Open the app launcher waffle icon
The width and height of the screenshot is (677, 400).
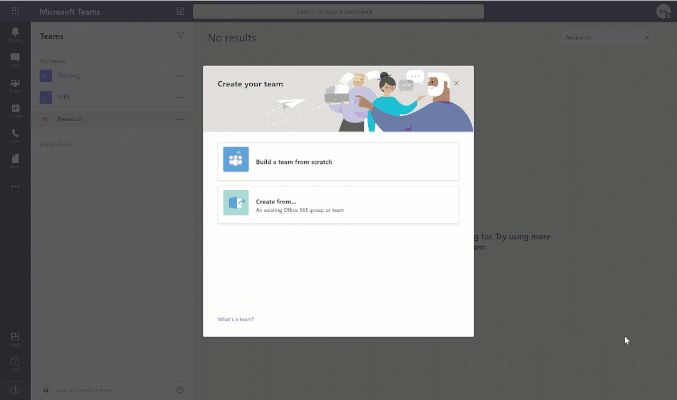pos(16,11)
